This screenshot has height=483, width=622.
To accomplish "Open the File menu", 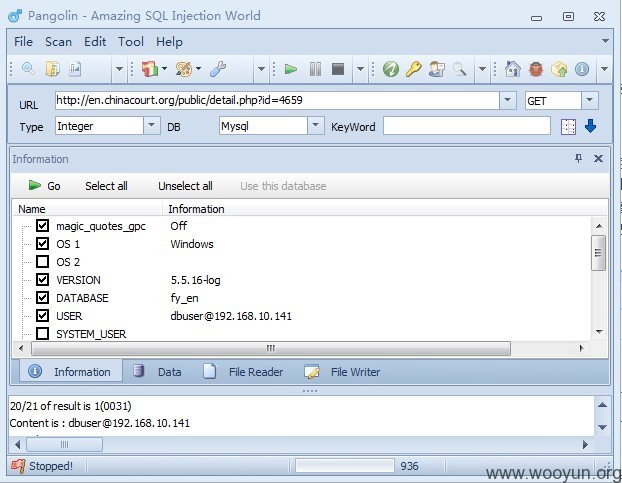I will 23,42.
